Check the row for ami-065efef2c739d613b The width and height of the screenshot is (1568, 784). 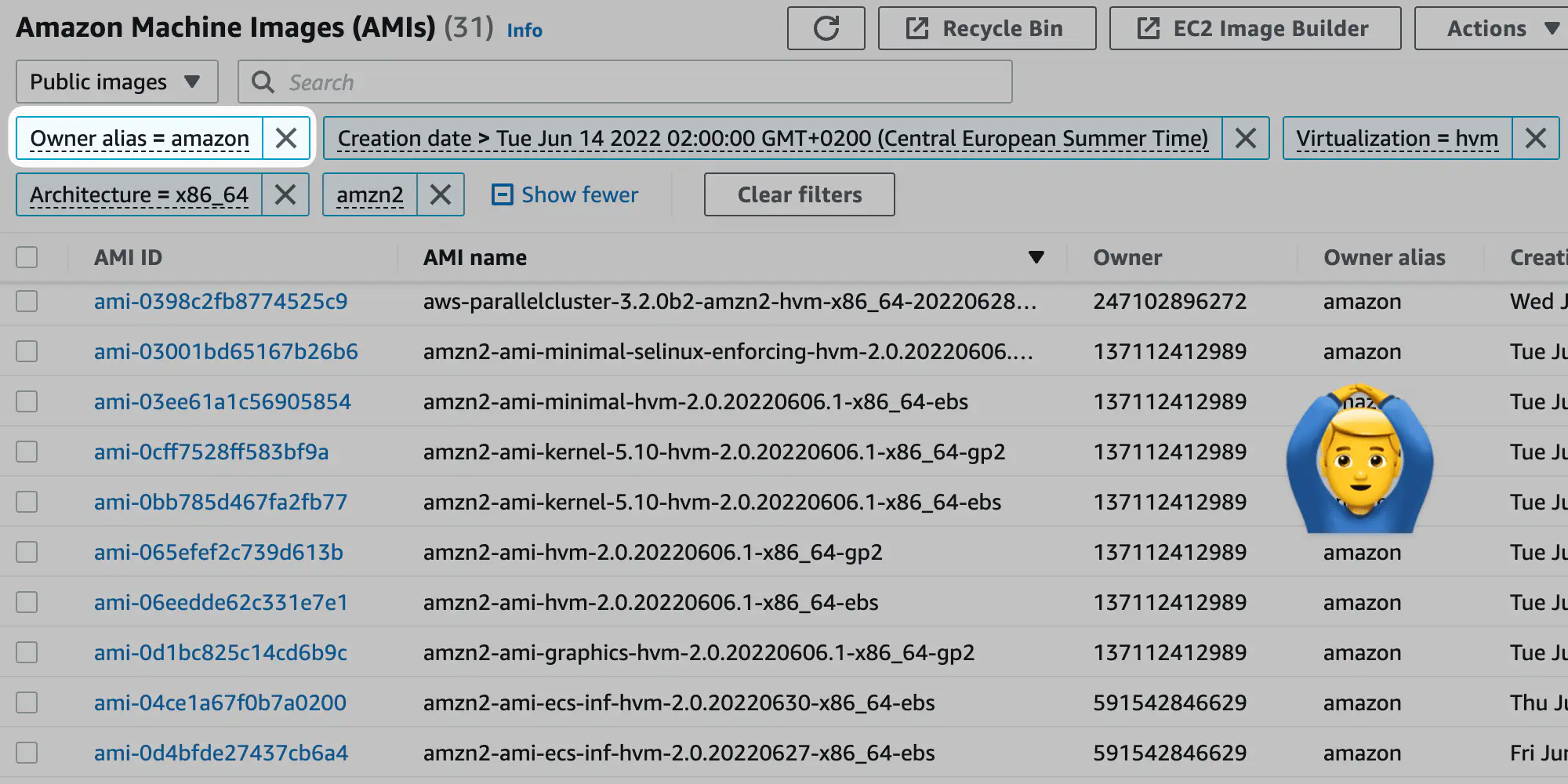(27, 552)
